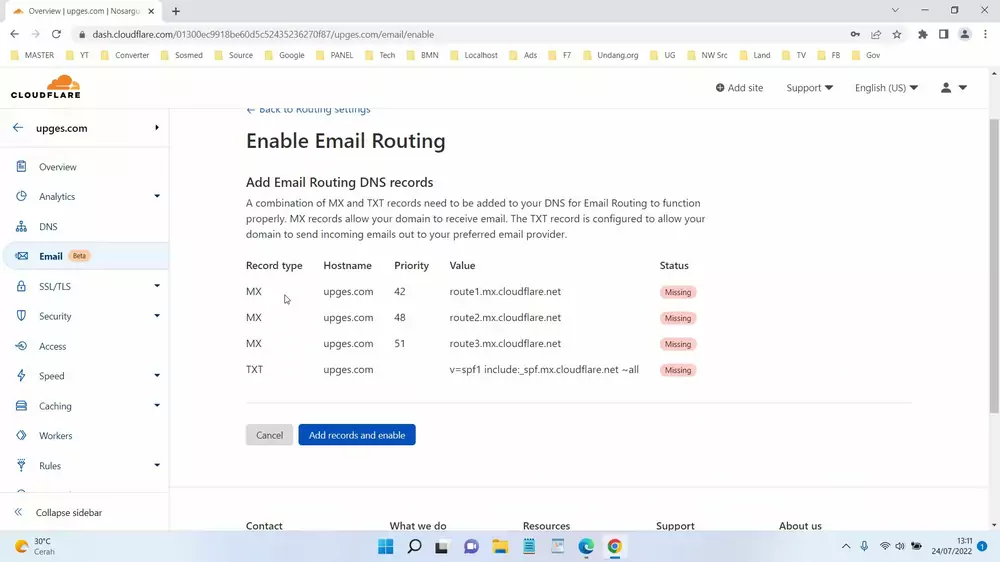Open the weather widget 30°C Cerah

tap(36, 547)
